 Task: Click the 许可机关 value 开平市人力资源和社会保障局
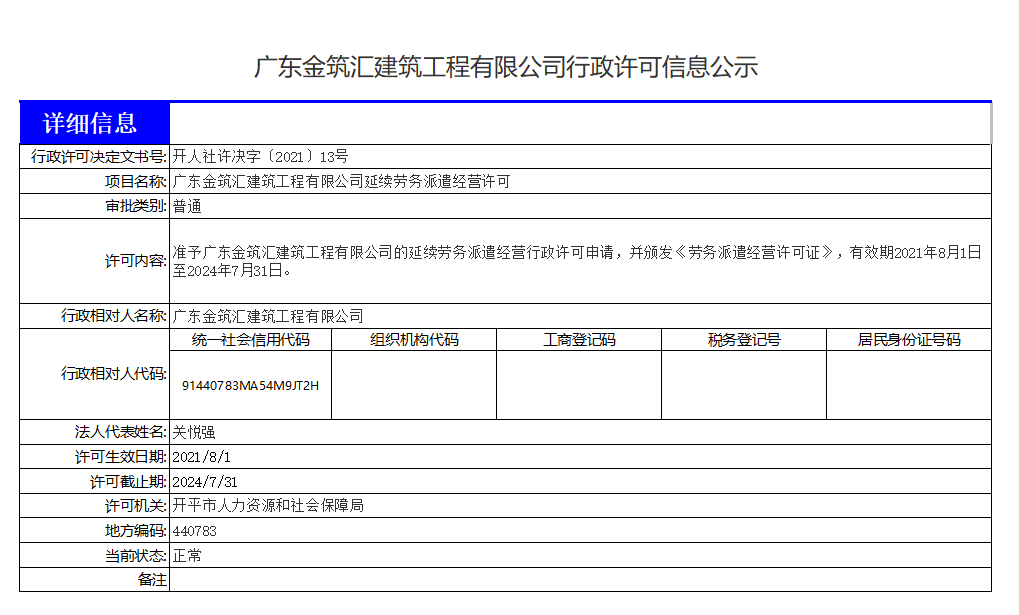(x=267, y=506)
